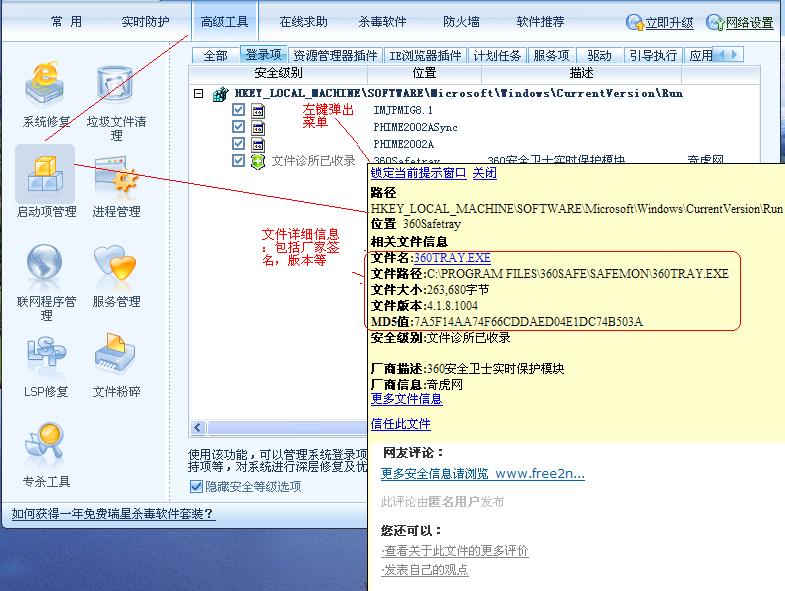Select the 资源管理器插件 sub-tab

335,55
